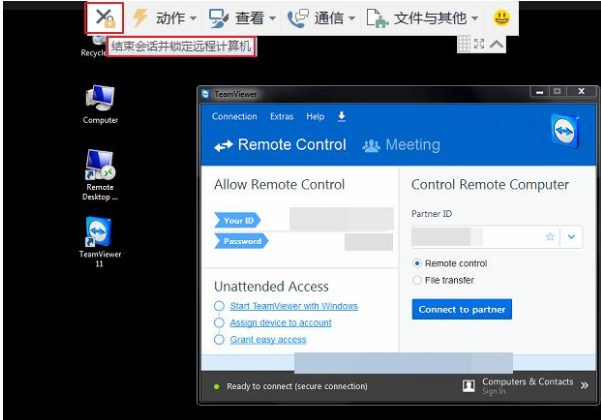Open Computers & Contacts sign in panel

(x=527, y=386)
